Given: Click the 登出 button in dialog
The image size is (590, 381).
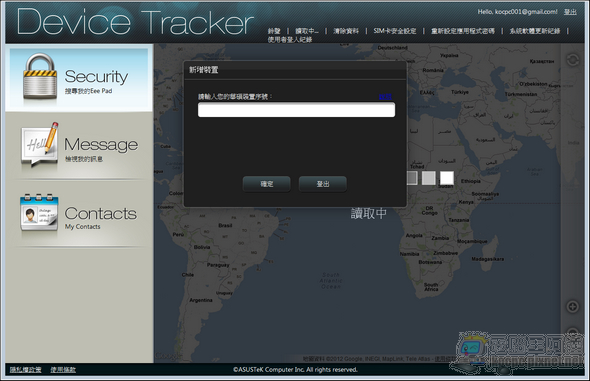Looking at the screenshot, I should pyautogui.click(x=323, y=184).
